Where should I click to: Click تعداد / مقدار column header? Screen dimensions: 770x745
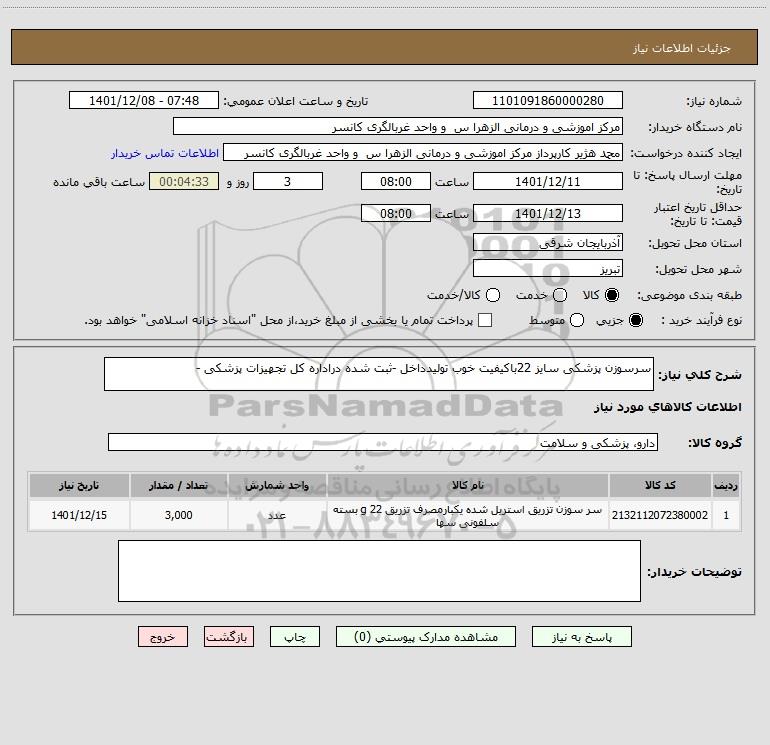179,485
